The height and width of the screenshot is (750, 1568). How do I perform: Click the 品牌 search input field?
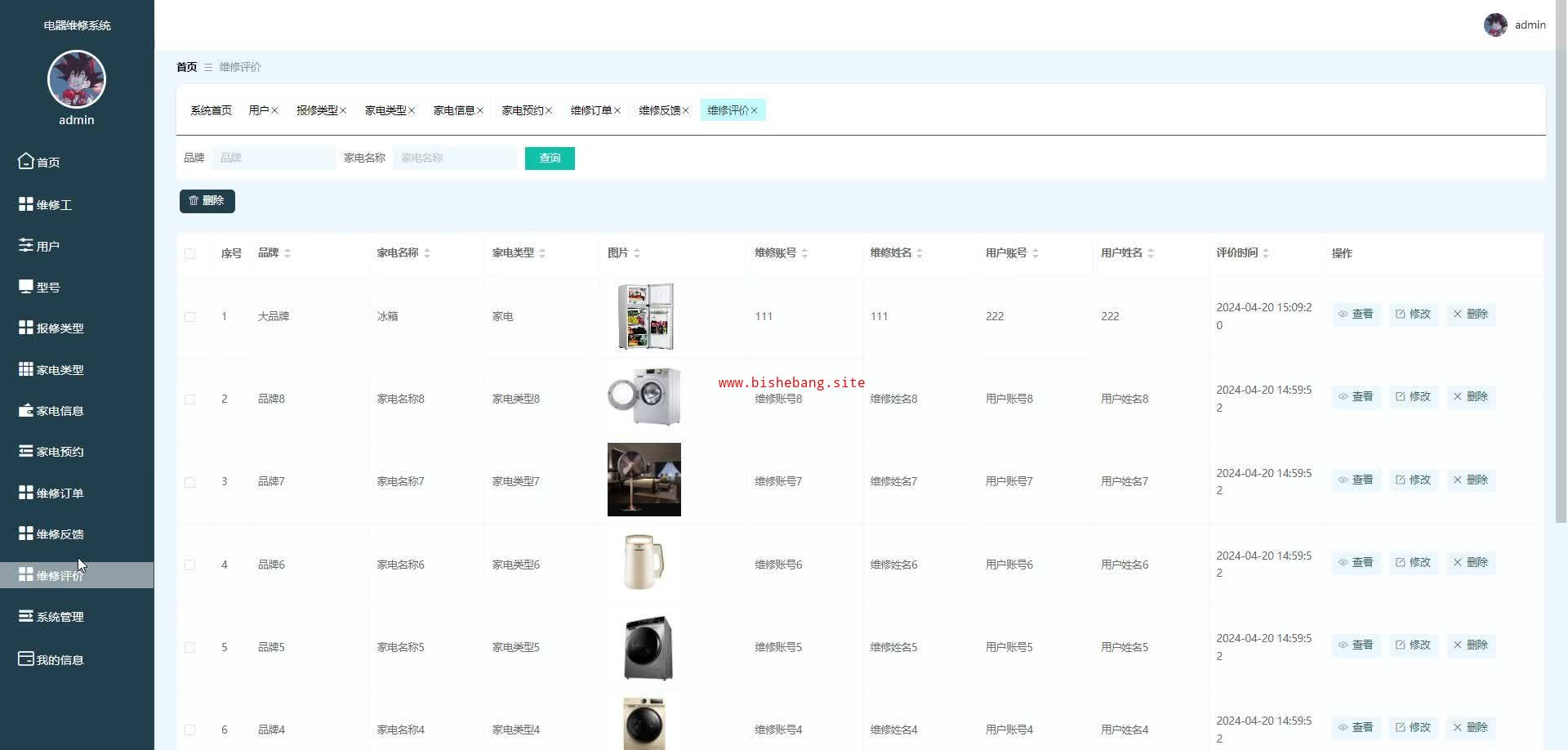tap(274, 158)
